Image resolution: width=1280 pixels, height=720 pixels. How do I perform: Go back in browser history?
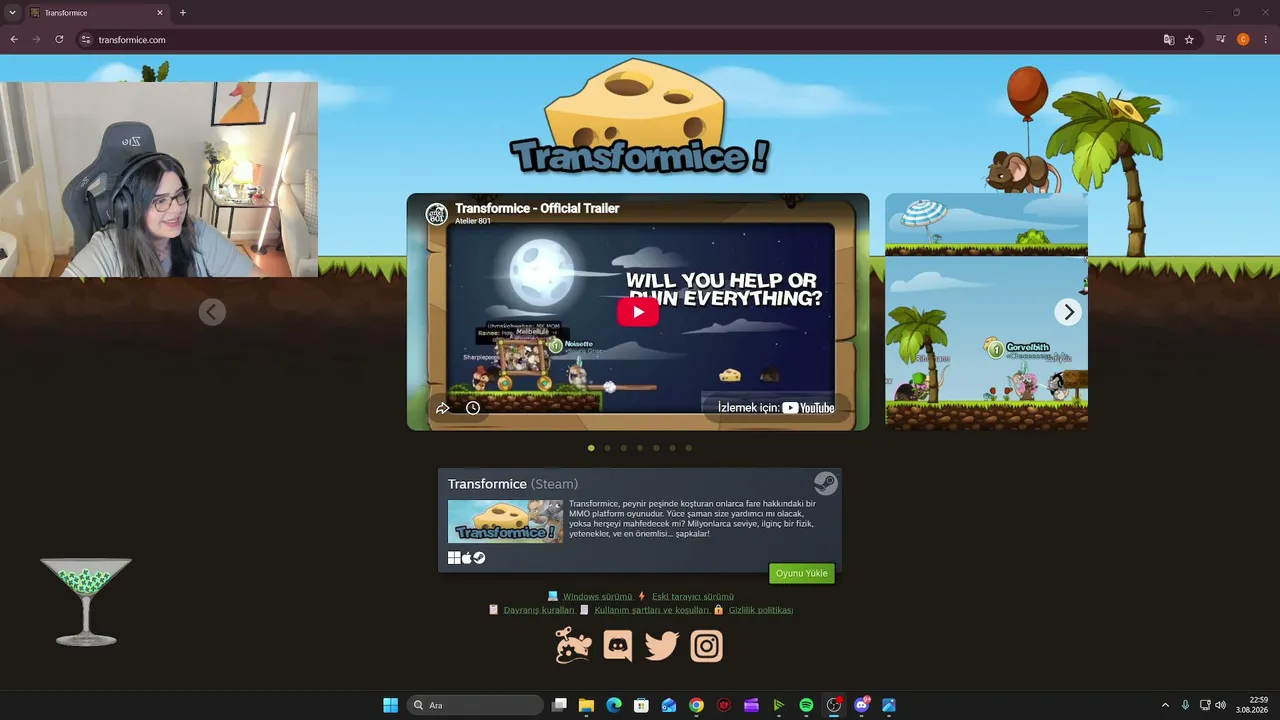coord(14,40)
